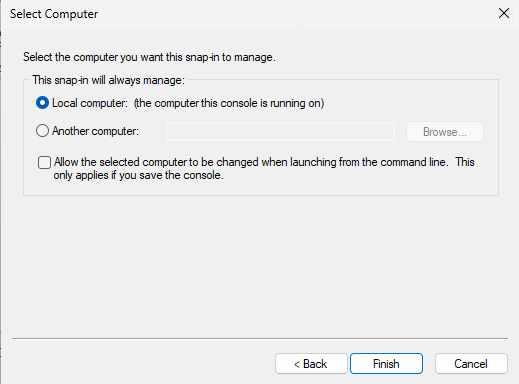519x384 pixels.
Task: Click the Another computer name text field
Action: pyautogui.click(x=280, y=132)
